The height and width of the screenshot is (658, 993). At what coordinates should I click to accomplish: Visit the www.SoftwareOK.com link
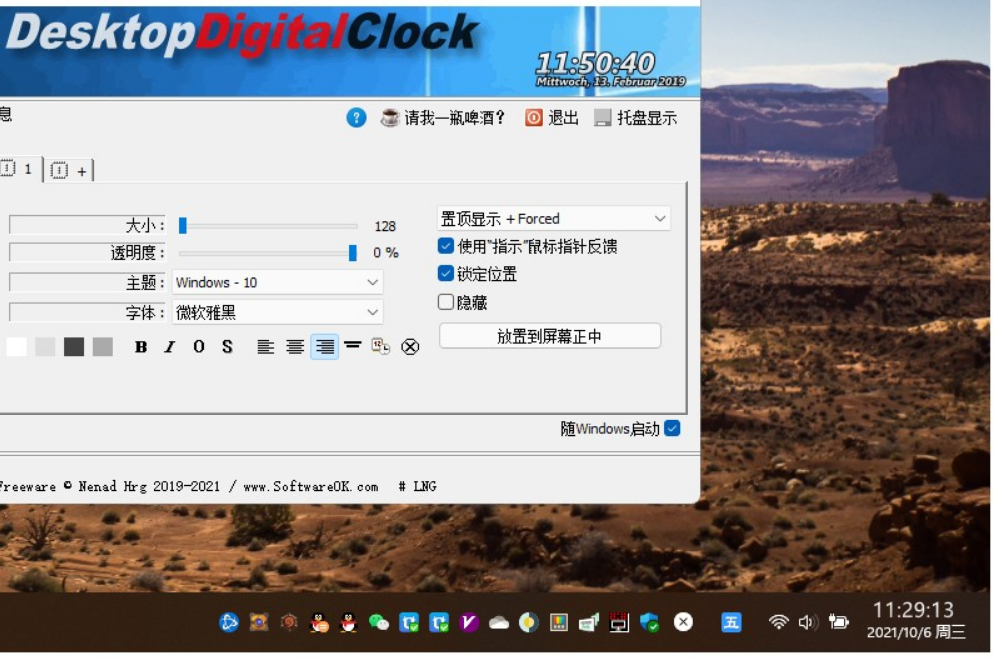[308, 486]
